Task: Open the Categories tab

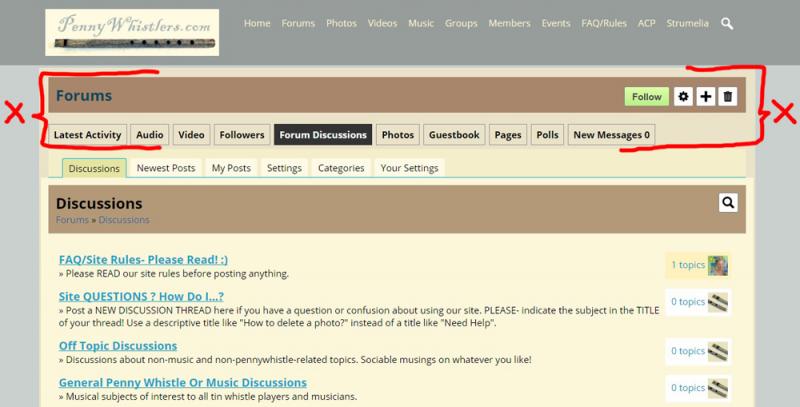Action: [x=341, y=168]
